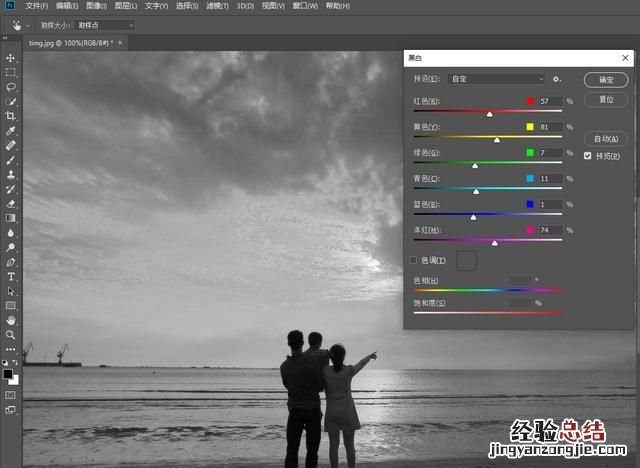The height and width of the screenshot is (468, 640).
Task: Select the Hand tool
Action: pos(11,319)
